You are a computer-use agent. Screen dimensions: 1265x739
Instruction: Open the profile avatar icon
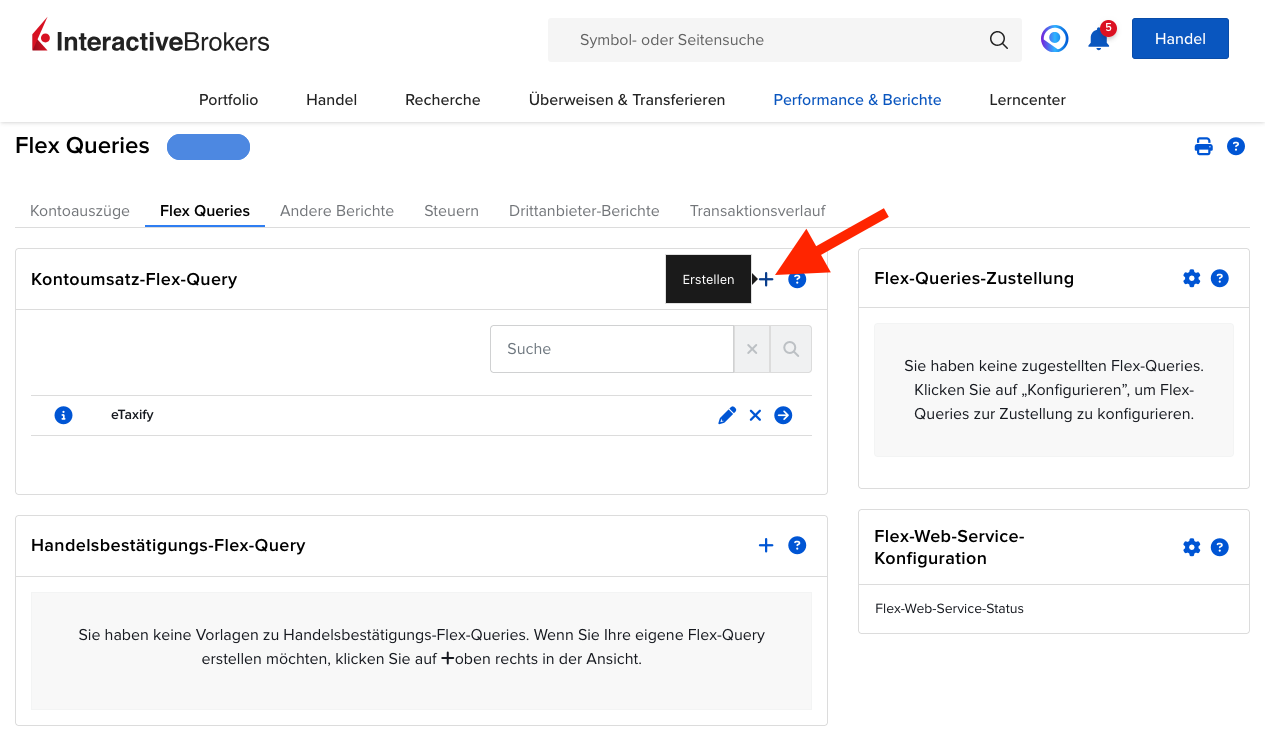[1054, 38]
